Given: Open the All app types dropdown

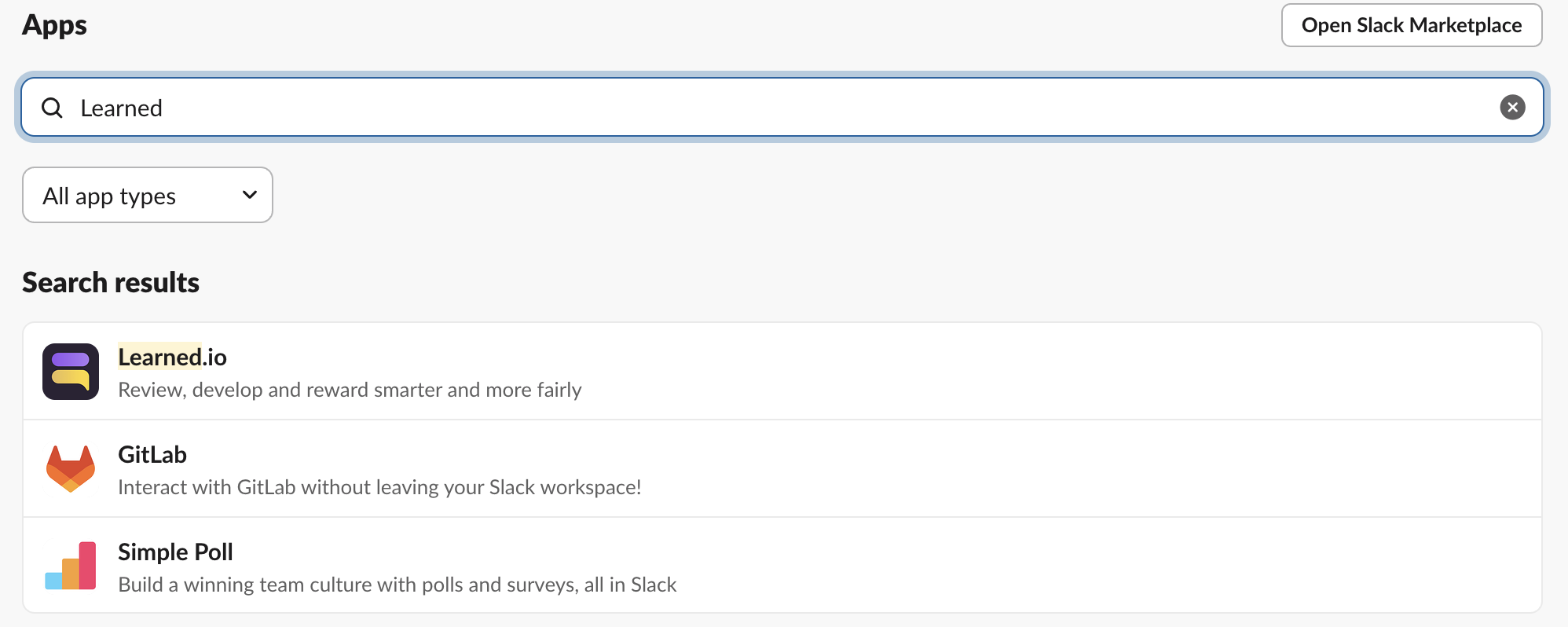Looking at the screenshot, I should [x=147, y=195].
